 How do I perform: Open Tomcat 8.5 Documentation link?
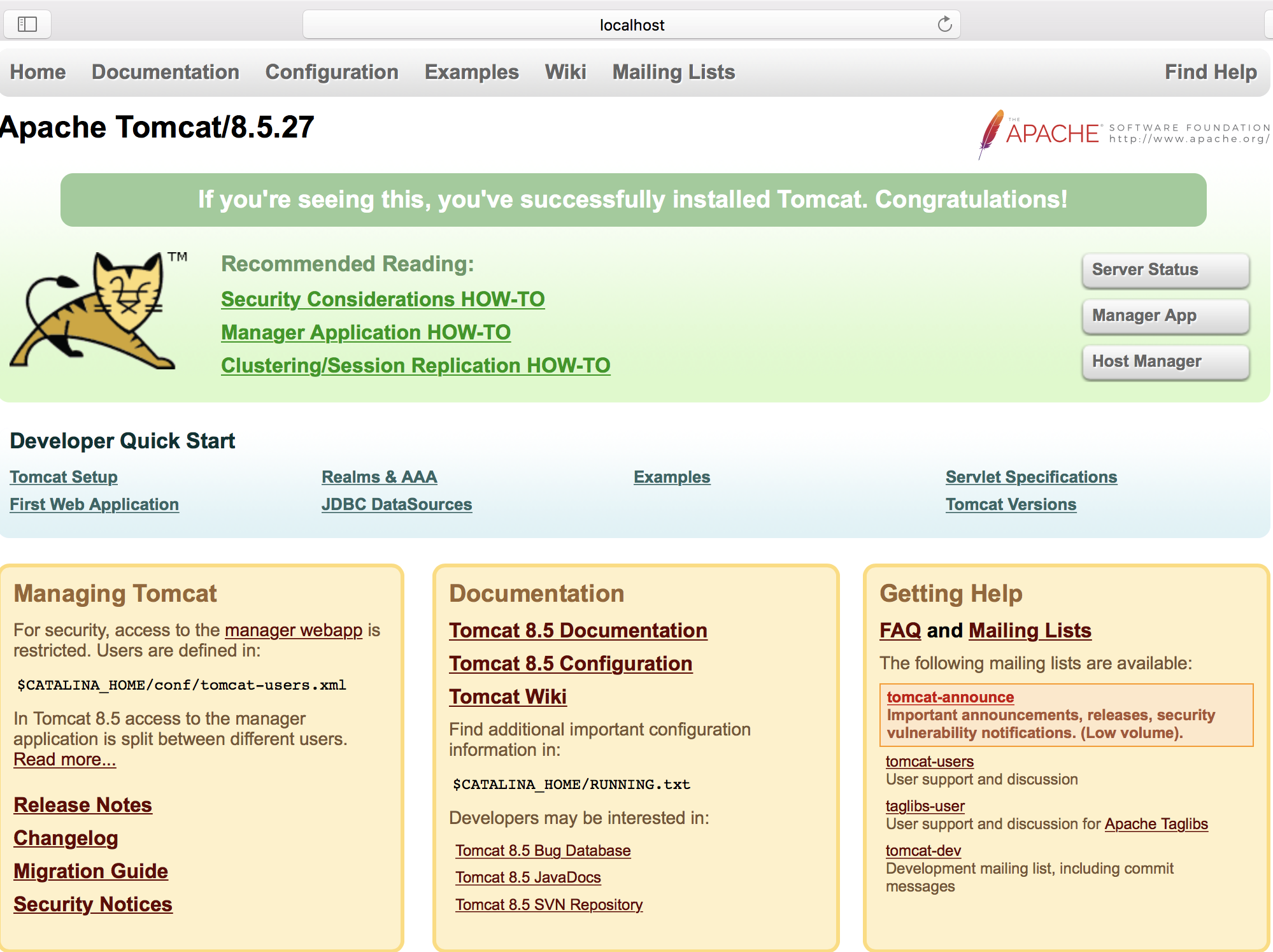(578, 630)
